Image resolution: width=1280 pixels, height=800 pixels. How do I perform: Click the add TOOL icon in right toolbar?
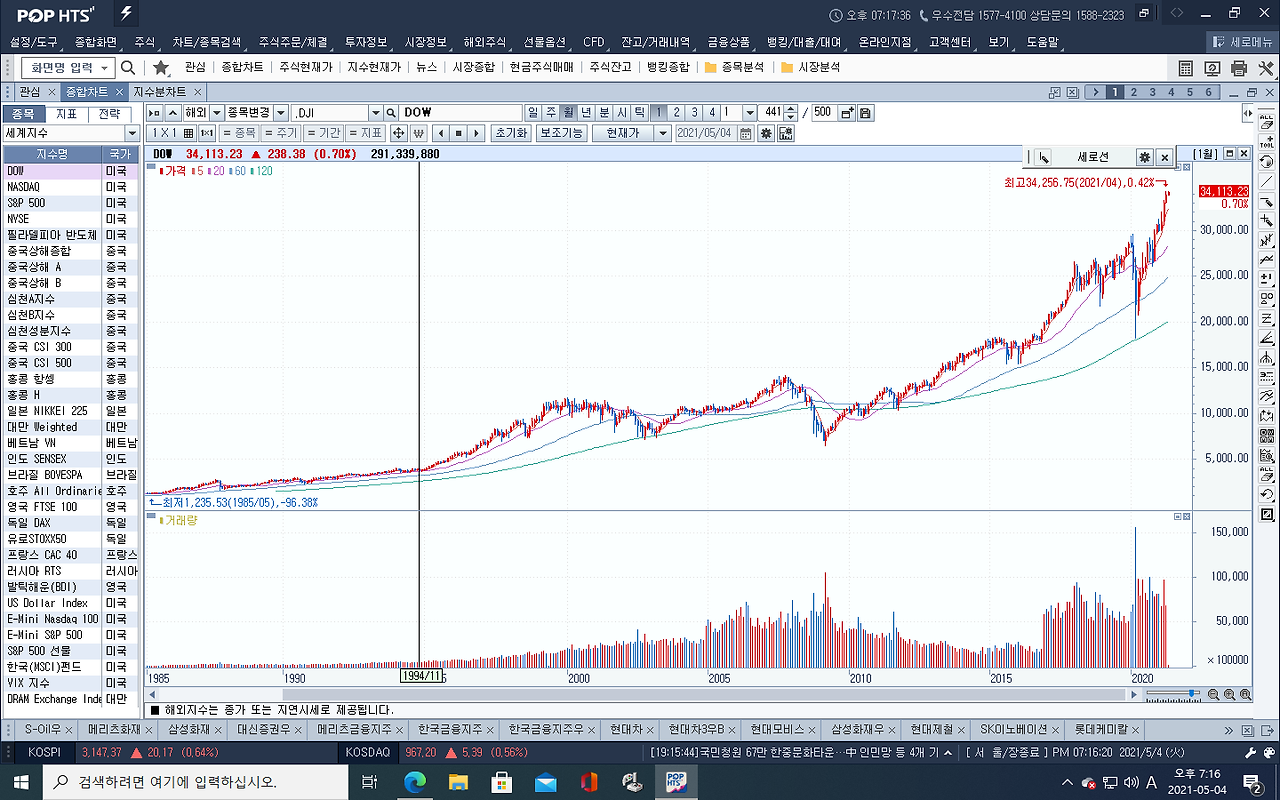pyautogui.click(x=1267, y=141)
